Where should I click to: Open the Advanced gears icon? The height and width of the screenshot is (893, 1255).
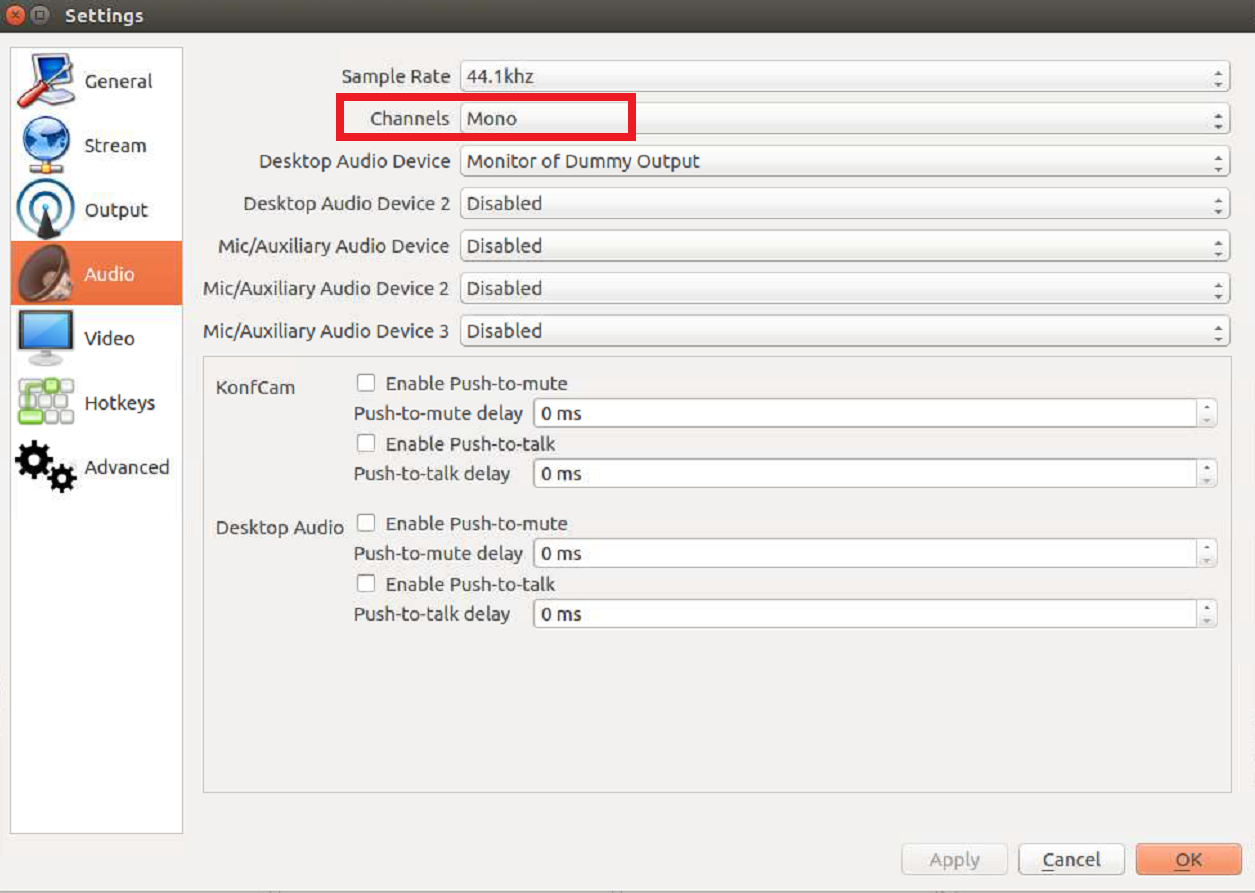(45, 467)
